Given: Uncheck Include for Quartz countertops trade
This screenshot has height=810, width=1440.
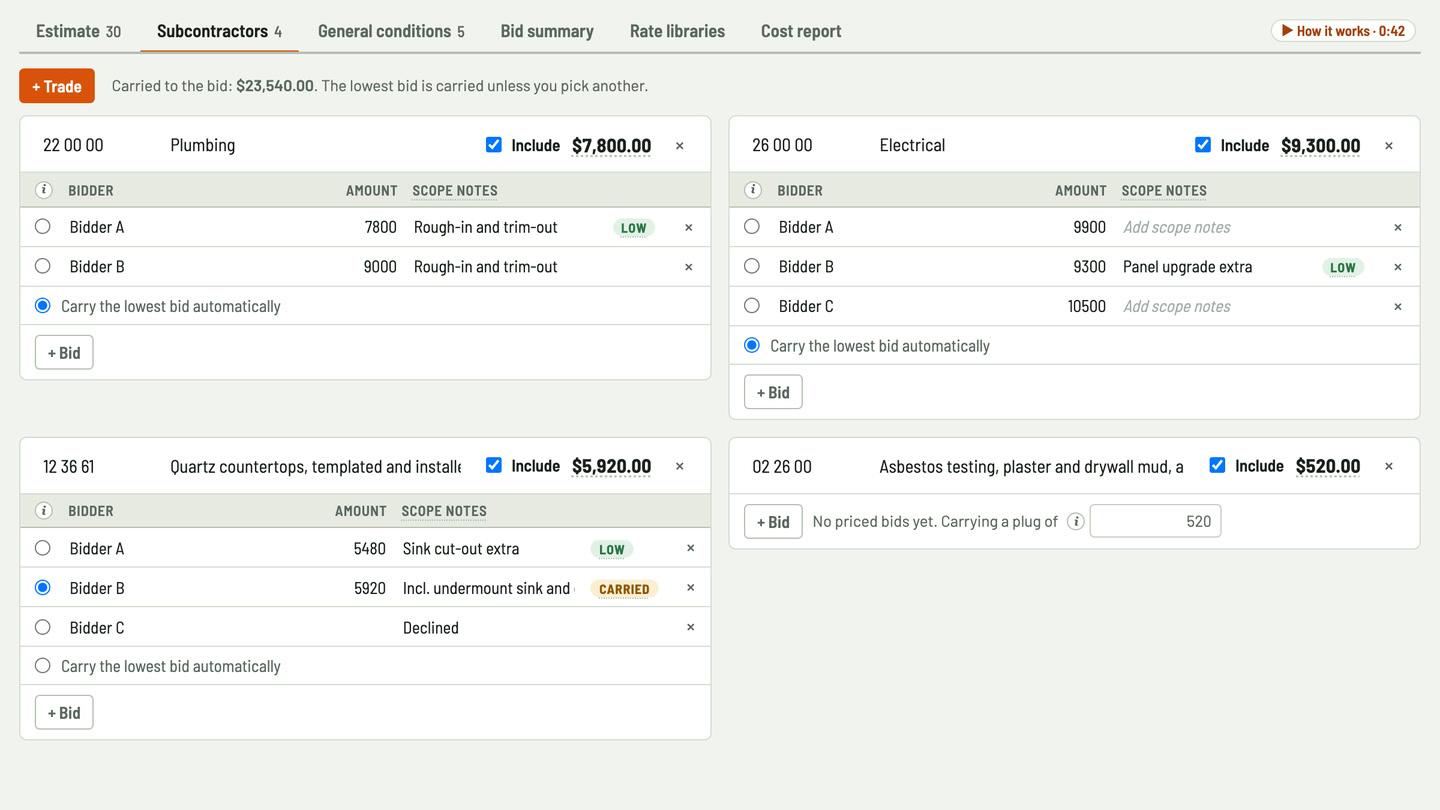Looking at the screenshot, I should coord(494,465).
